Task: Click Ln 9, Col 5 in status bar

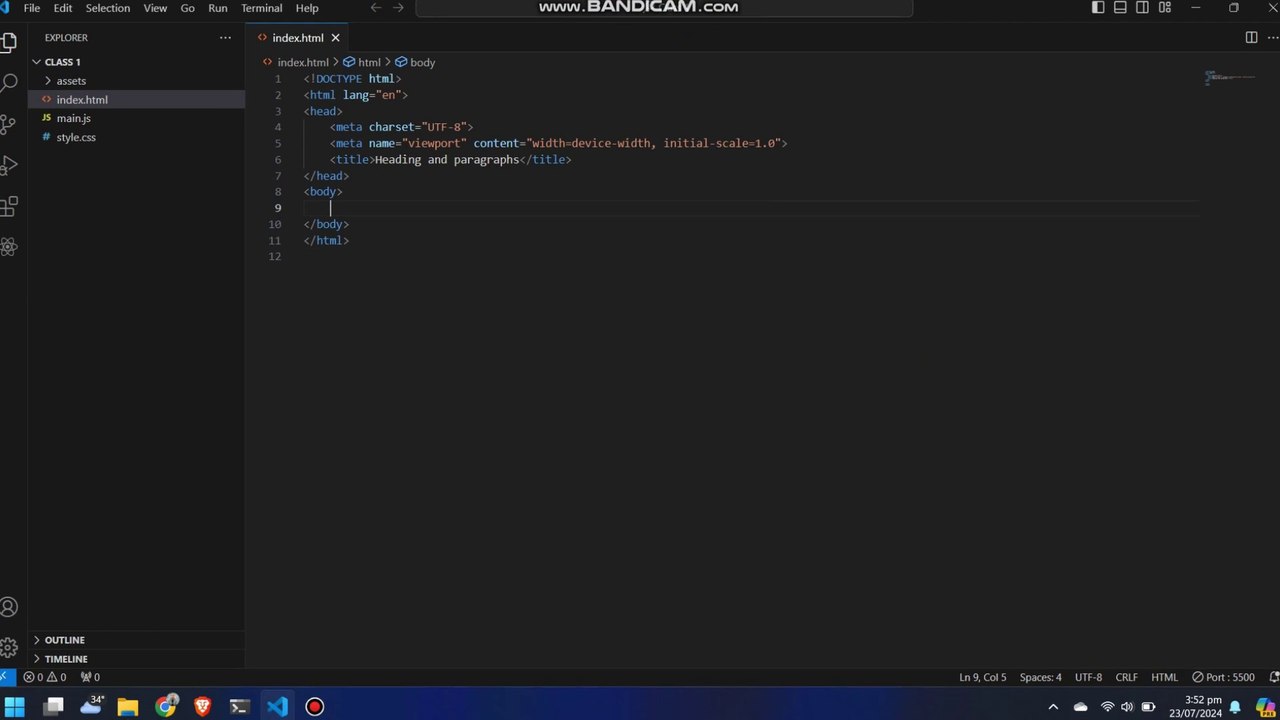Action: (983, 677)
